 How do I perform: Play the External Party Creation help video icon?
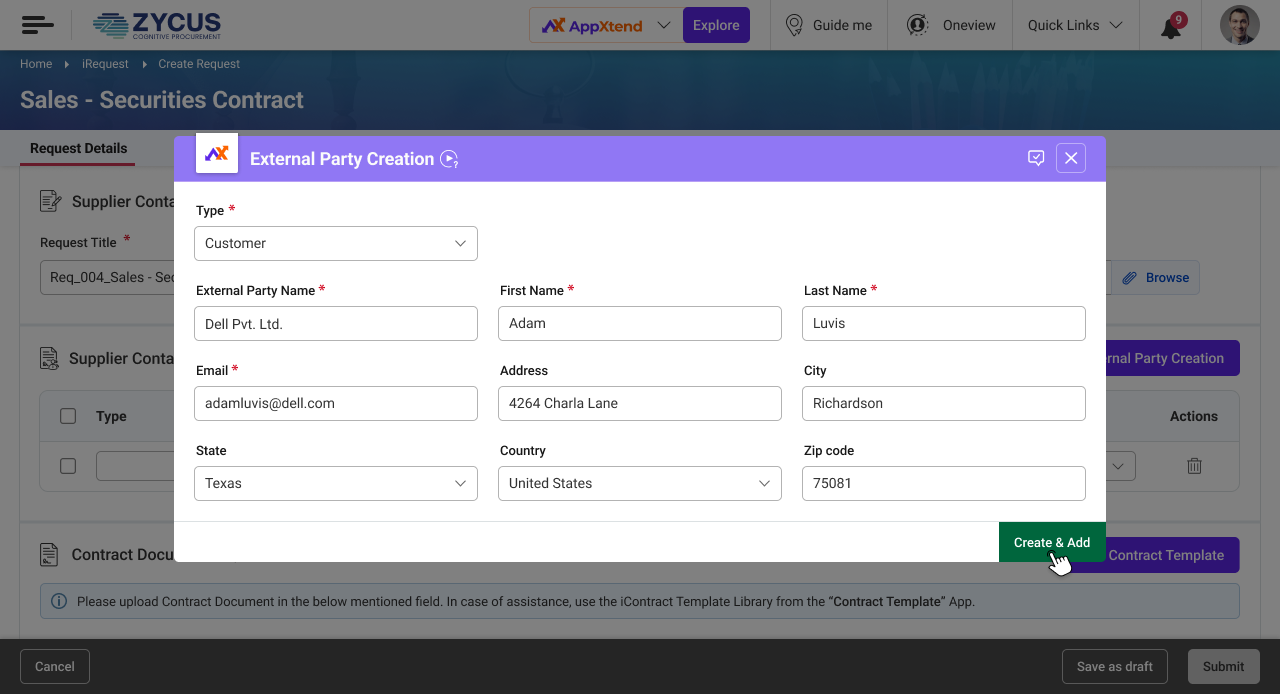(x=449, y=159)
